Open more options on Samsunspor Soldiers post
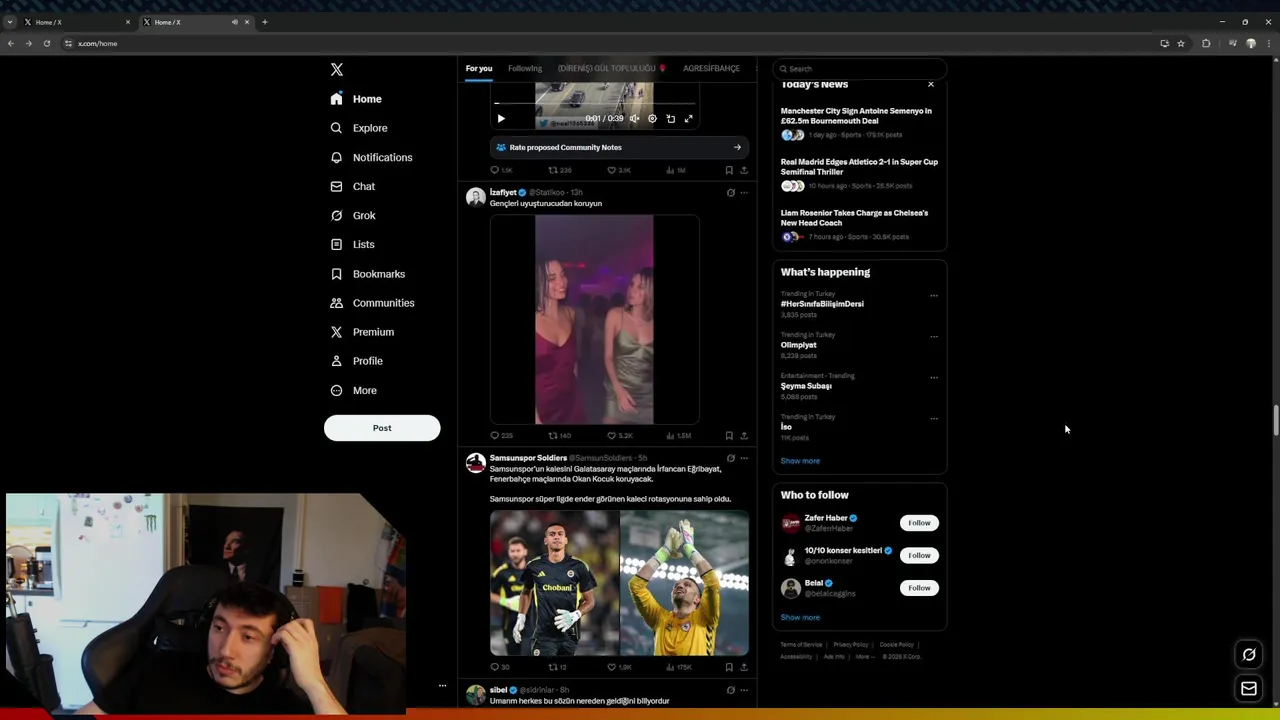The height and width of the screenshot is (720, 1280). coord(743,458)
